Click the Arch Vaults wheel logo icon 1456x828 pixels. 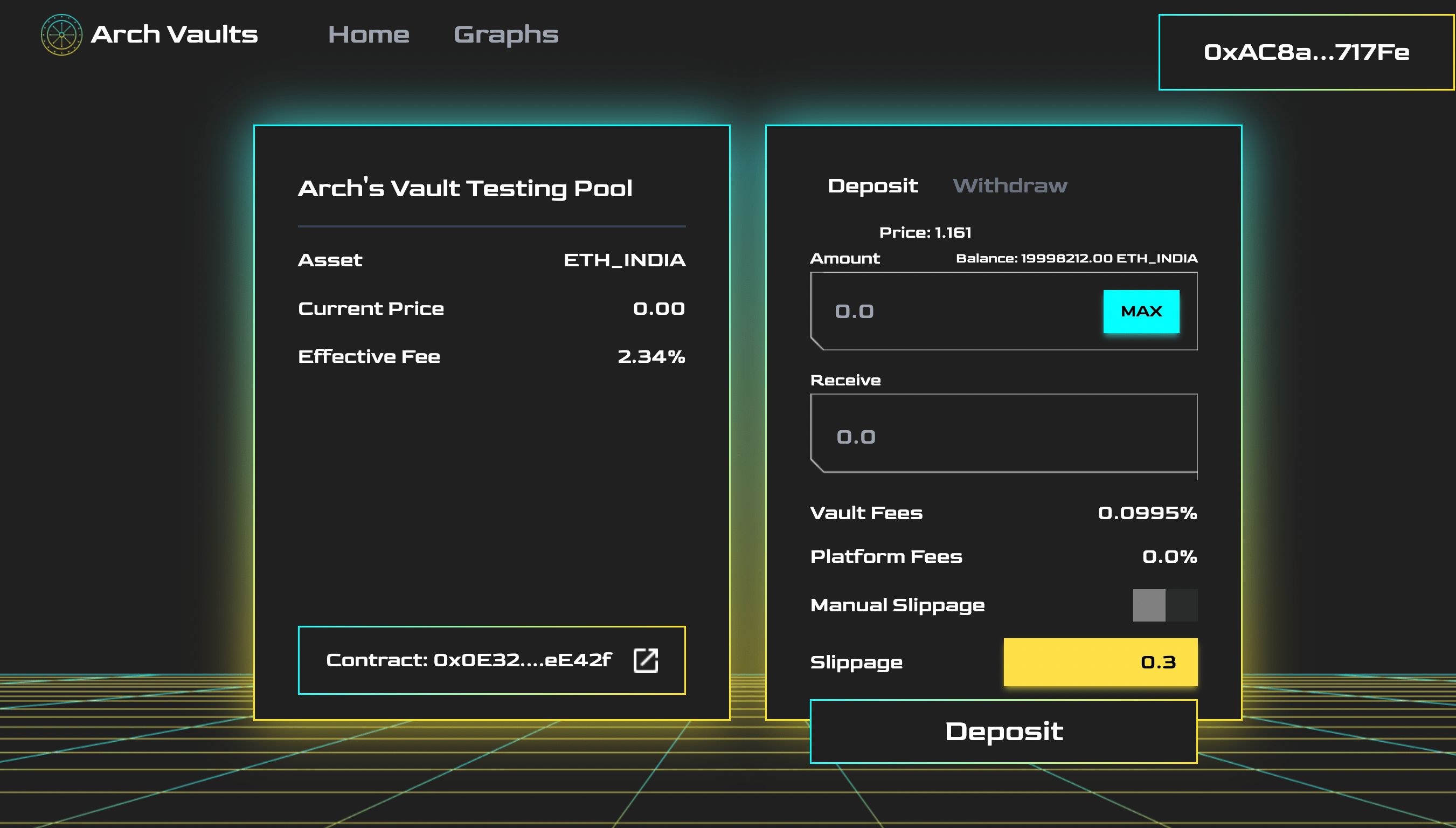61,34
